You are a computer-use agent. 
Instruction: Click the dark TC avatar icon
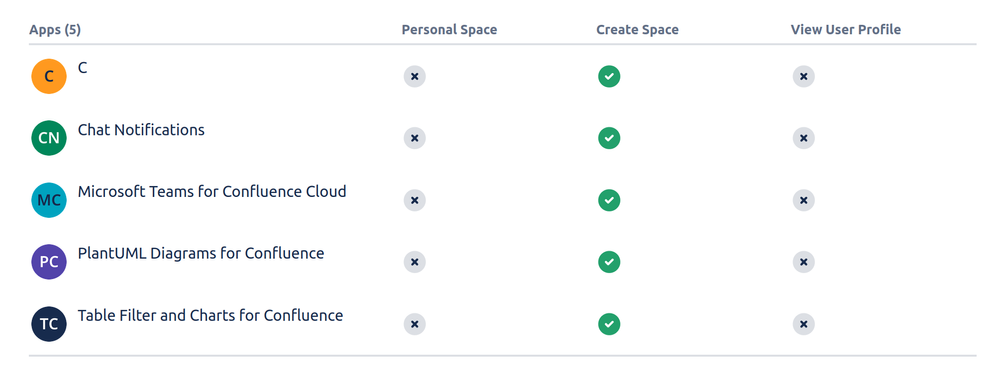click(49, 324)
